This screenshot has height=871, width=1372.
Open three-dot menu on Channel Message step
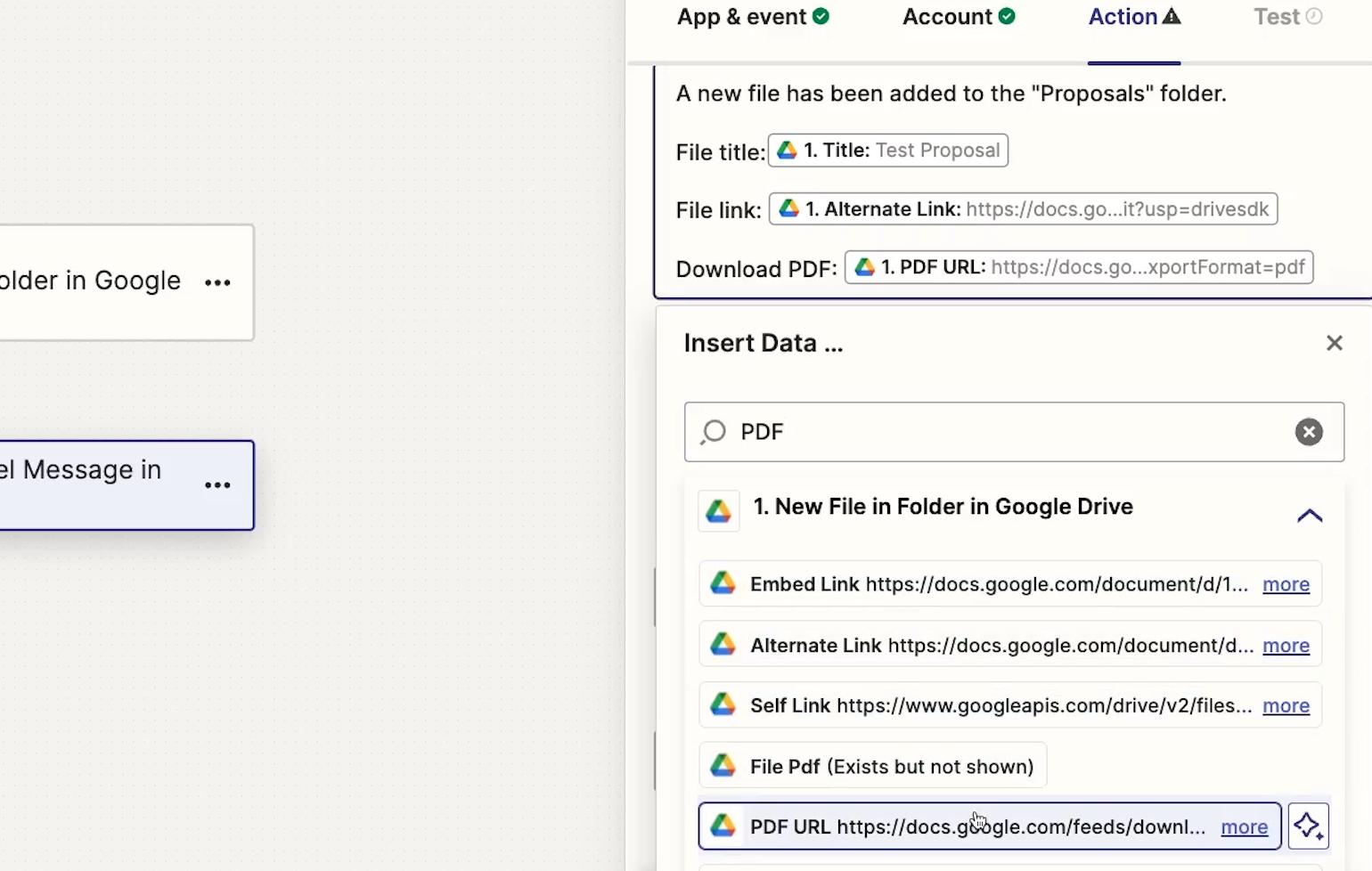217,485
